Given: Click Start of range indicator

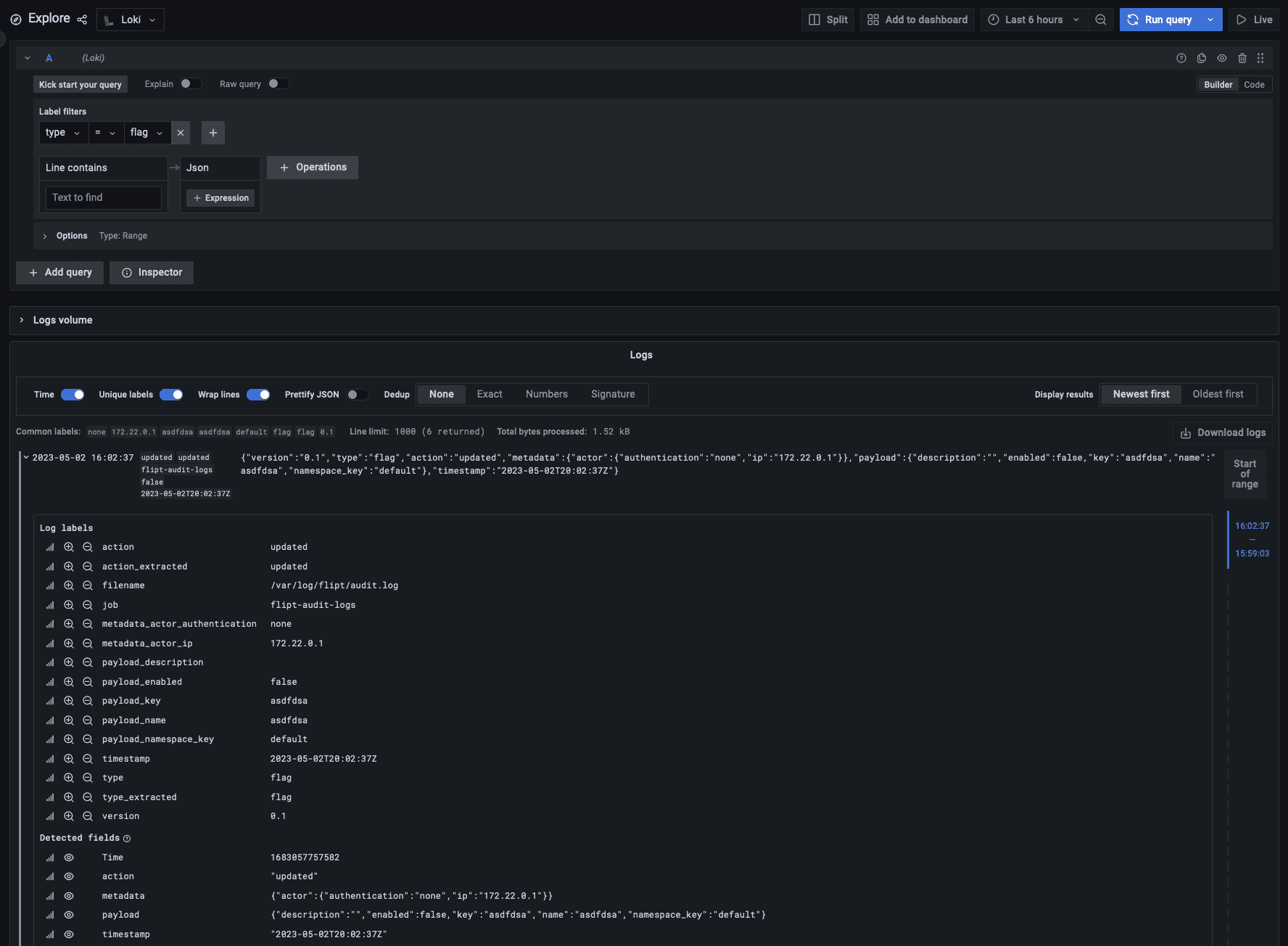Looking at the screenshot, I should pyautogui.click(x=1245, y=474).
